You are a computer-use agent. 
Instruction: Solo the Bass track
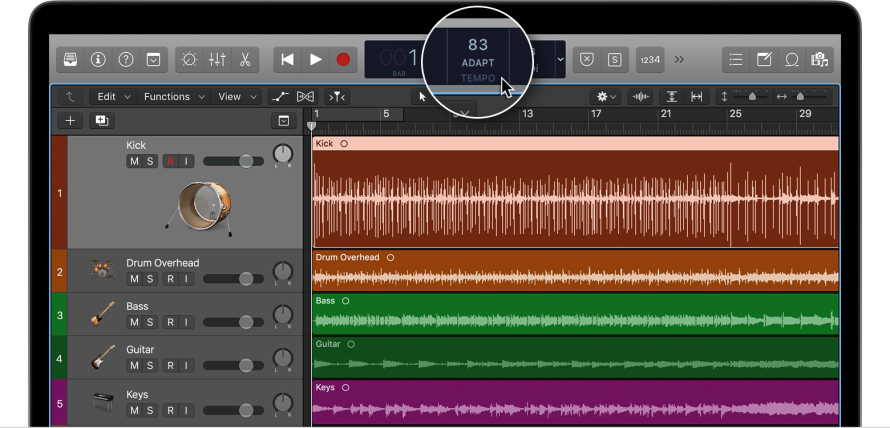pyautogui.click(x=150, y=322)
